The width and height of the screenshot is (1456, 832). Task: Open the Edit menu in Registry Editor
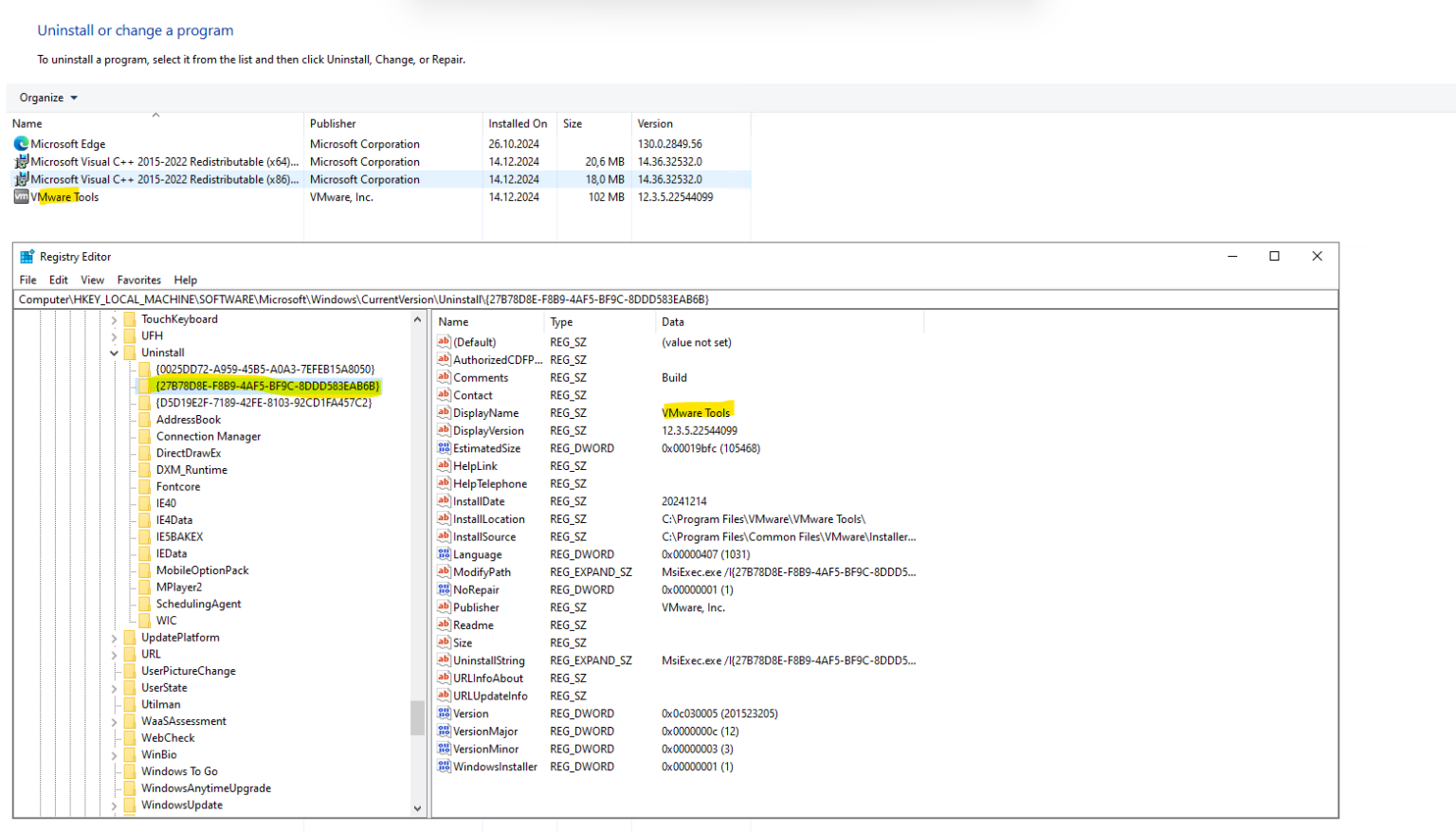(x=58, y=280)
